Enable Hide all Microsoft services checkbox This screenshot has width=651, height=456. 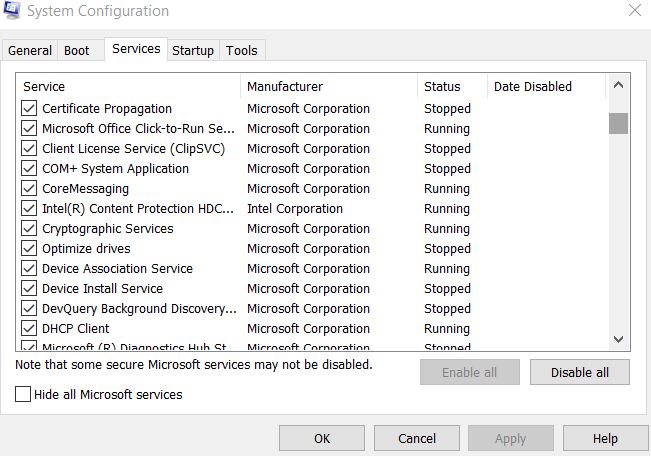23,394
